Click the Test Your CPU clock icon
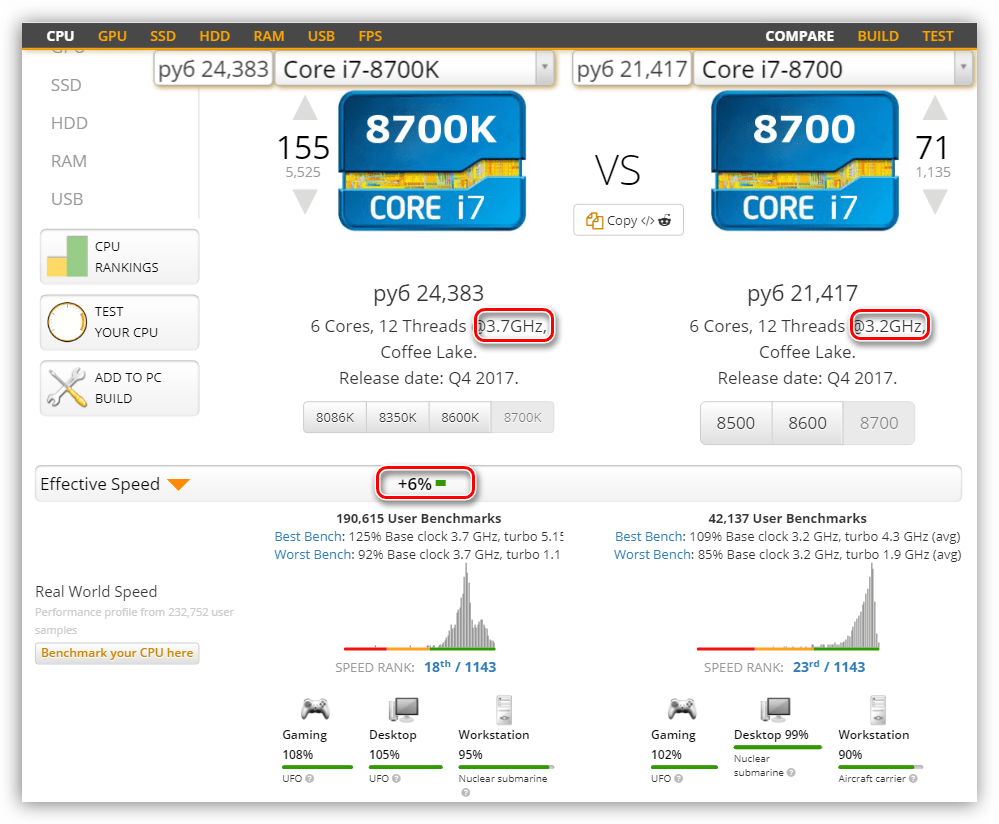The image size is (999, 824). click(67, 322)
